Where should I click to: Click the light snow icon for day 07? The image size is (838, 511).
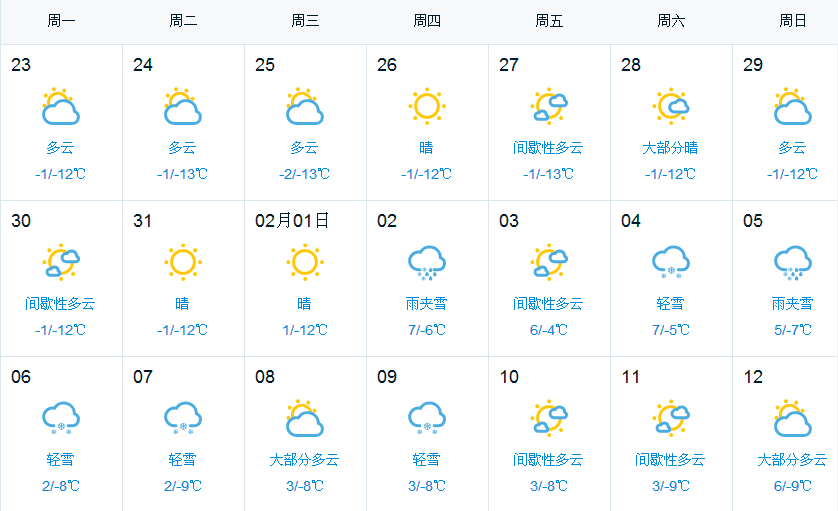[x=183, y=419]
